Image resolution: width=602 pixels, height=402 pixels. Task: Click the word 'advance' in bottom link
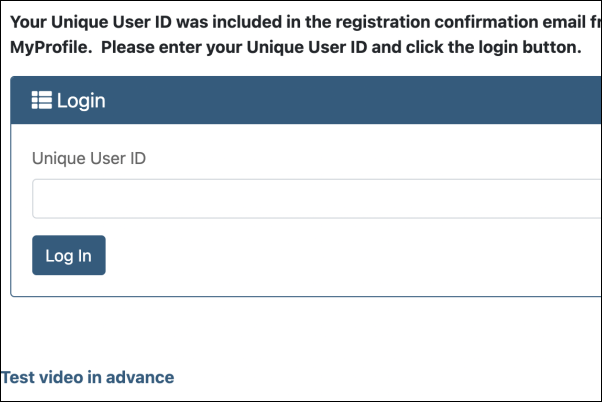(140, 377)
